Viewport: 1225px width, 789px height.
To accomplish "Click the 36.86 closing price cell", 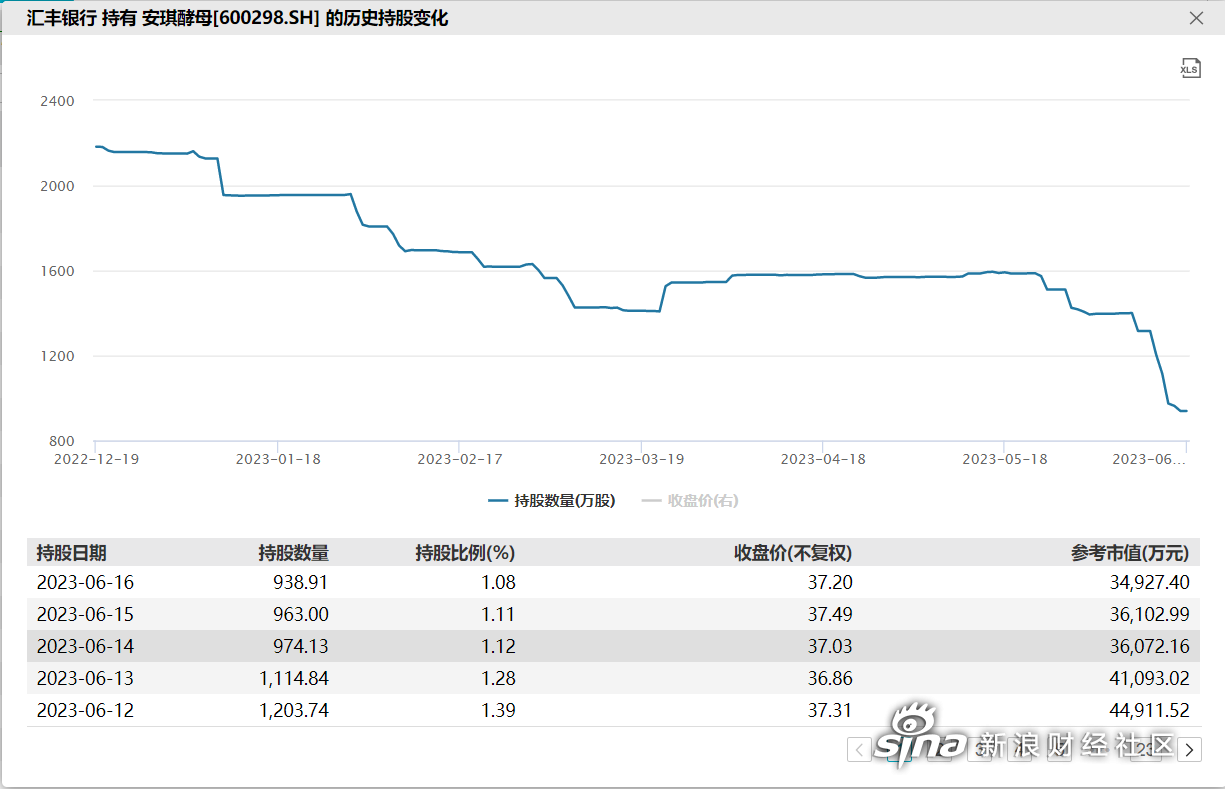I will pos(830,678).
